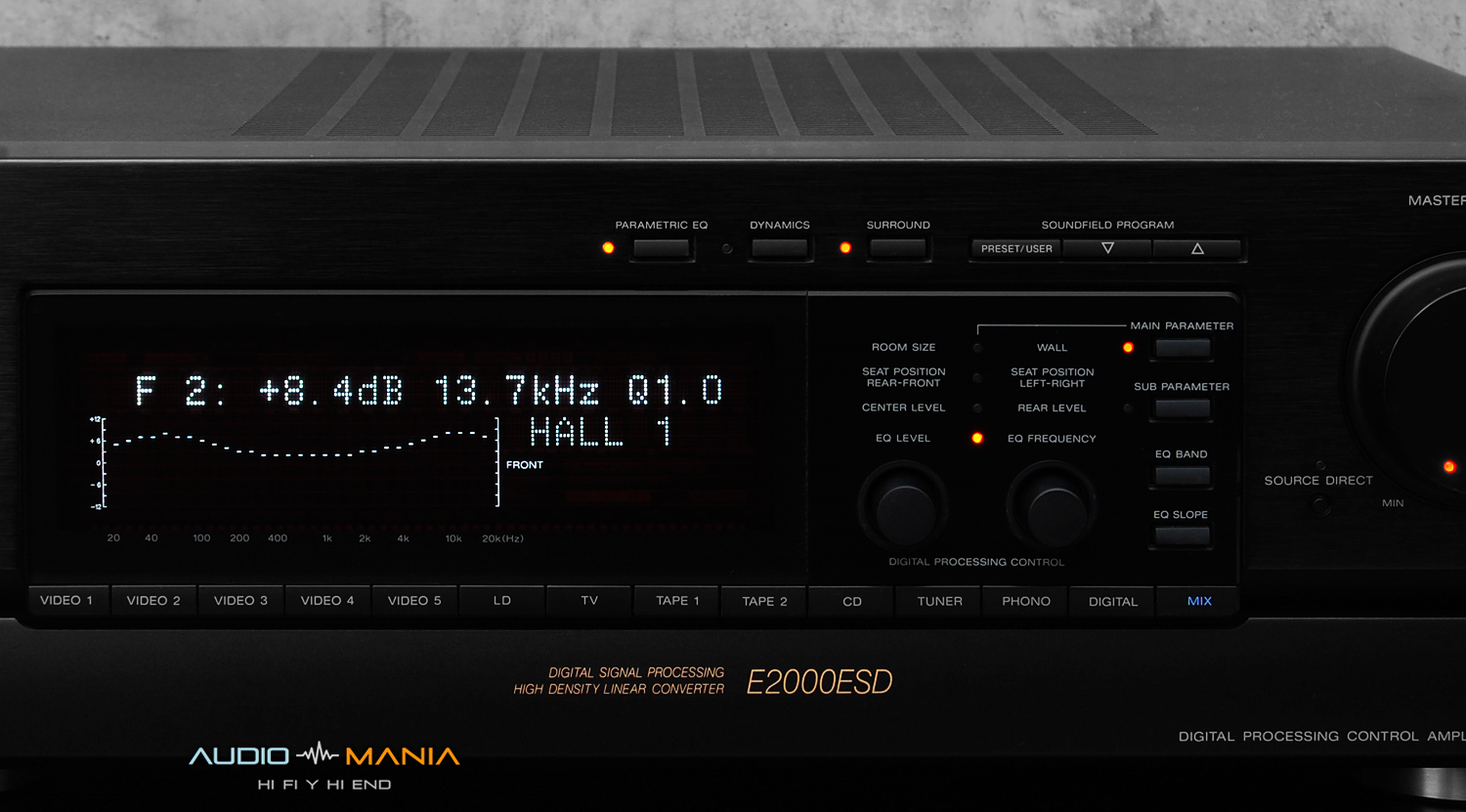The image size is (1466, 812).
Task: Select the LD input
Action: click(502, 600)
